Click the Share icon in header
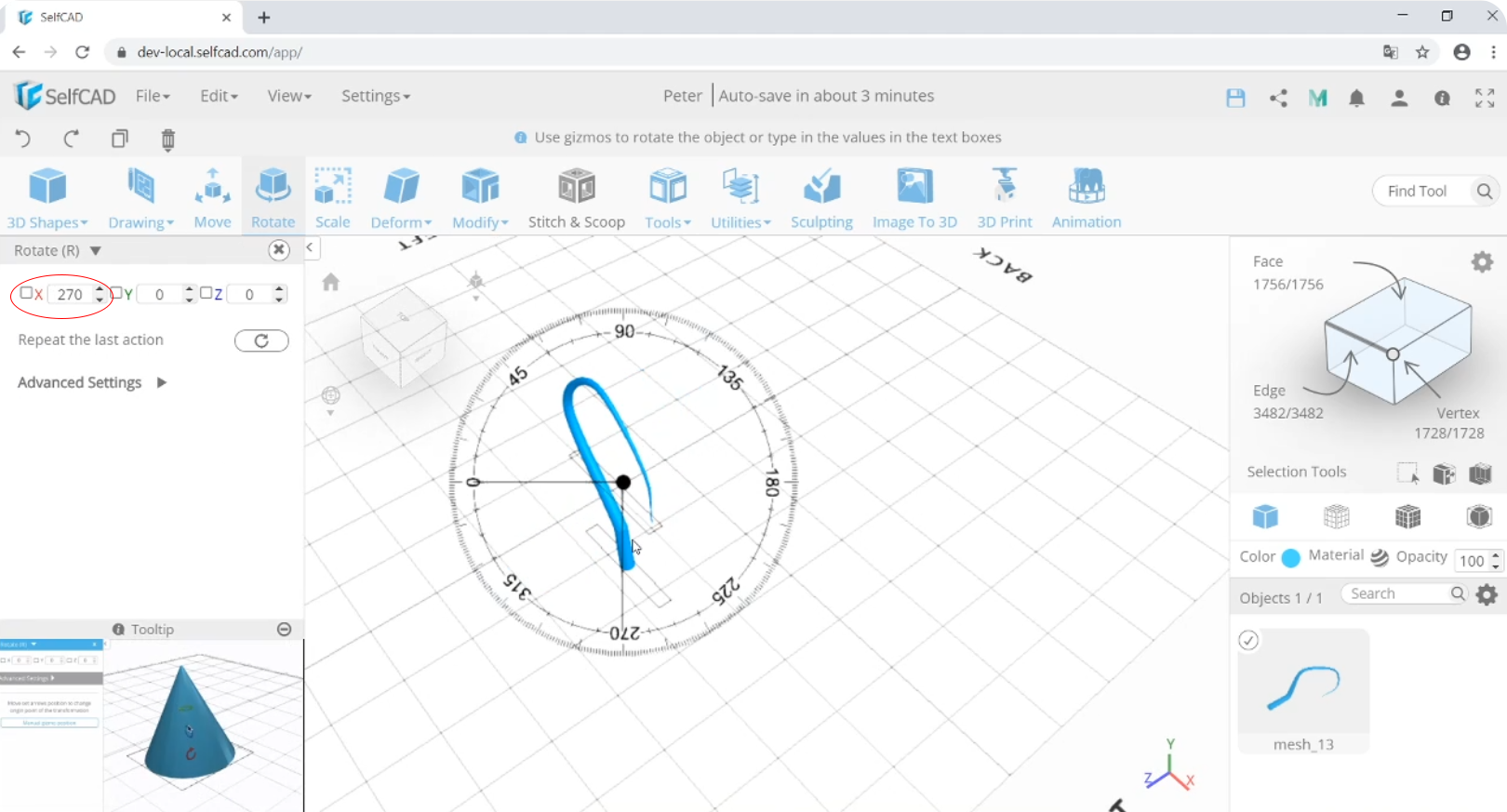This screenshot has width=1507, height=812. point(1278,98)
